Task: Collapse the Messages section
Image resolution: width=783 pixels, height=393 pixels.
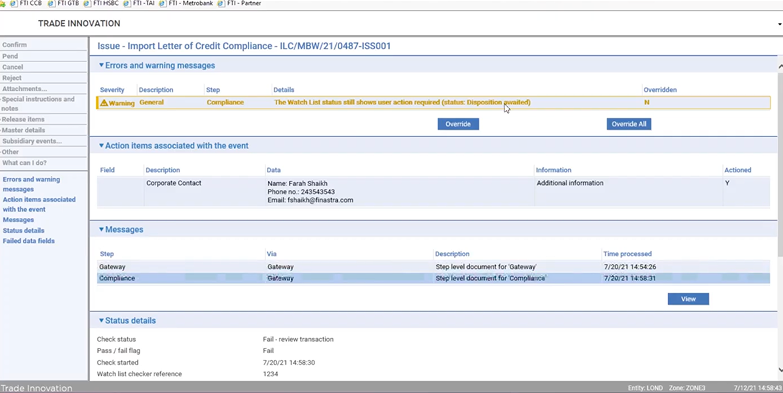Action: pos(101,229)
